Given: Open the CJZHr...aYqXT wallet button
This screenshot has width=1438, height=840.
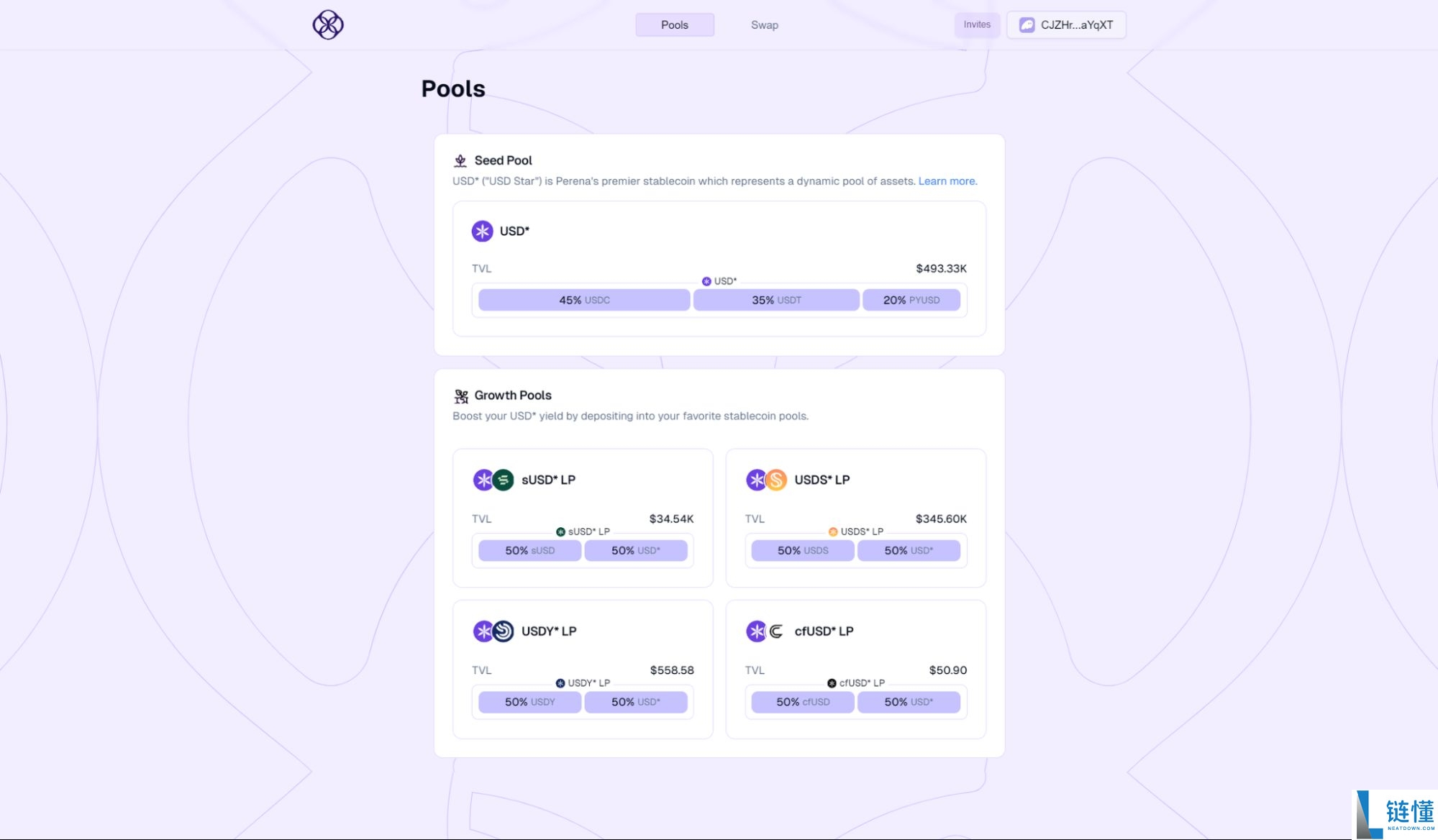Looking at the screenshot, I should pos(1066,25).
